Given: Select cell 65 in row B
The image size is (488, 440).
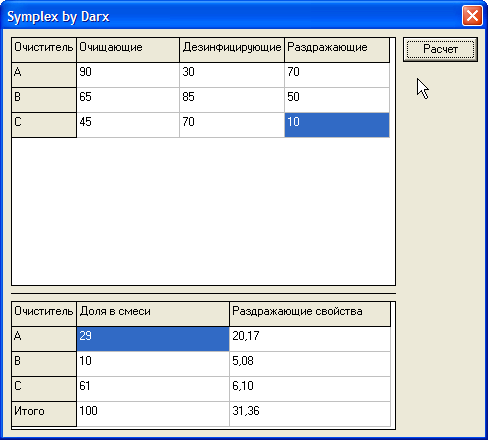Looking at the screenshot, I should coord(128,100).
